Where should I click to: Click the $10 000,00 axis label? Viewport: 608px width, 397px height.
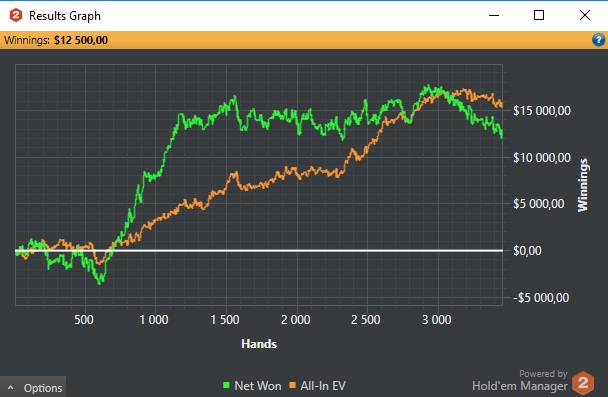pos(542,157)
